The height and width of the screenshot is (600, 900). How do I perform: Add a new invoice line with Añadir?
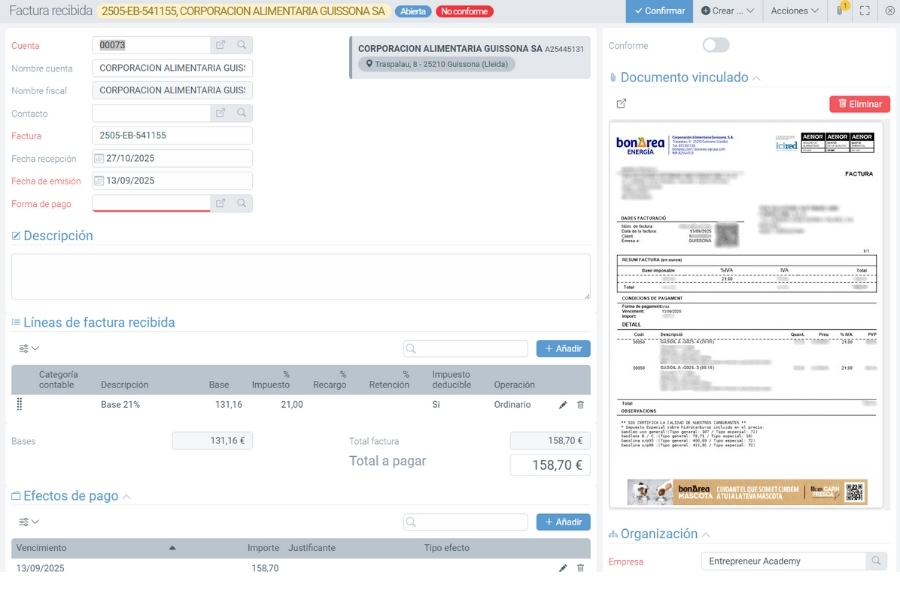coord(563,349)
